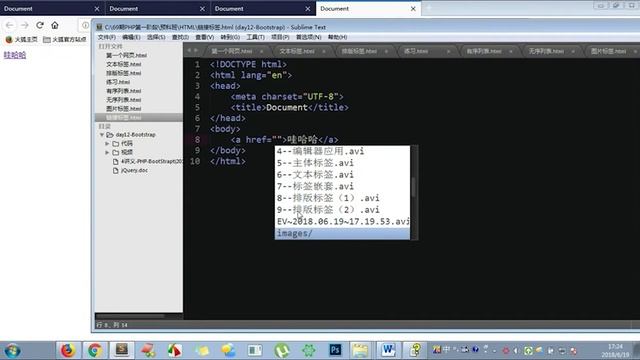
Task: Open Photoshop from the taskbar
Action: pos(335,350)
